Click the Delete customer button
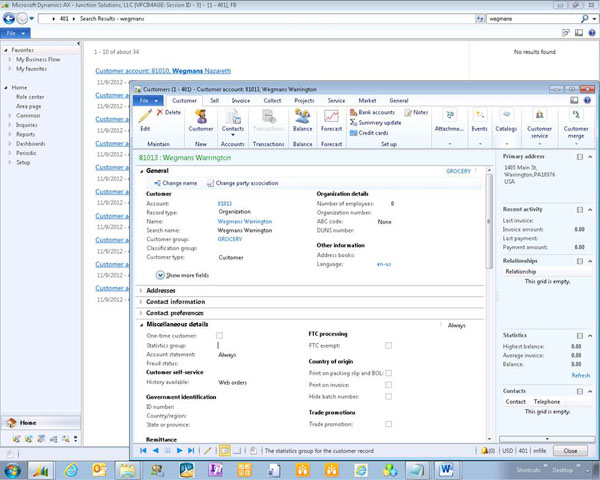This screenshot has height=480, width=600. point(168,112)
